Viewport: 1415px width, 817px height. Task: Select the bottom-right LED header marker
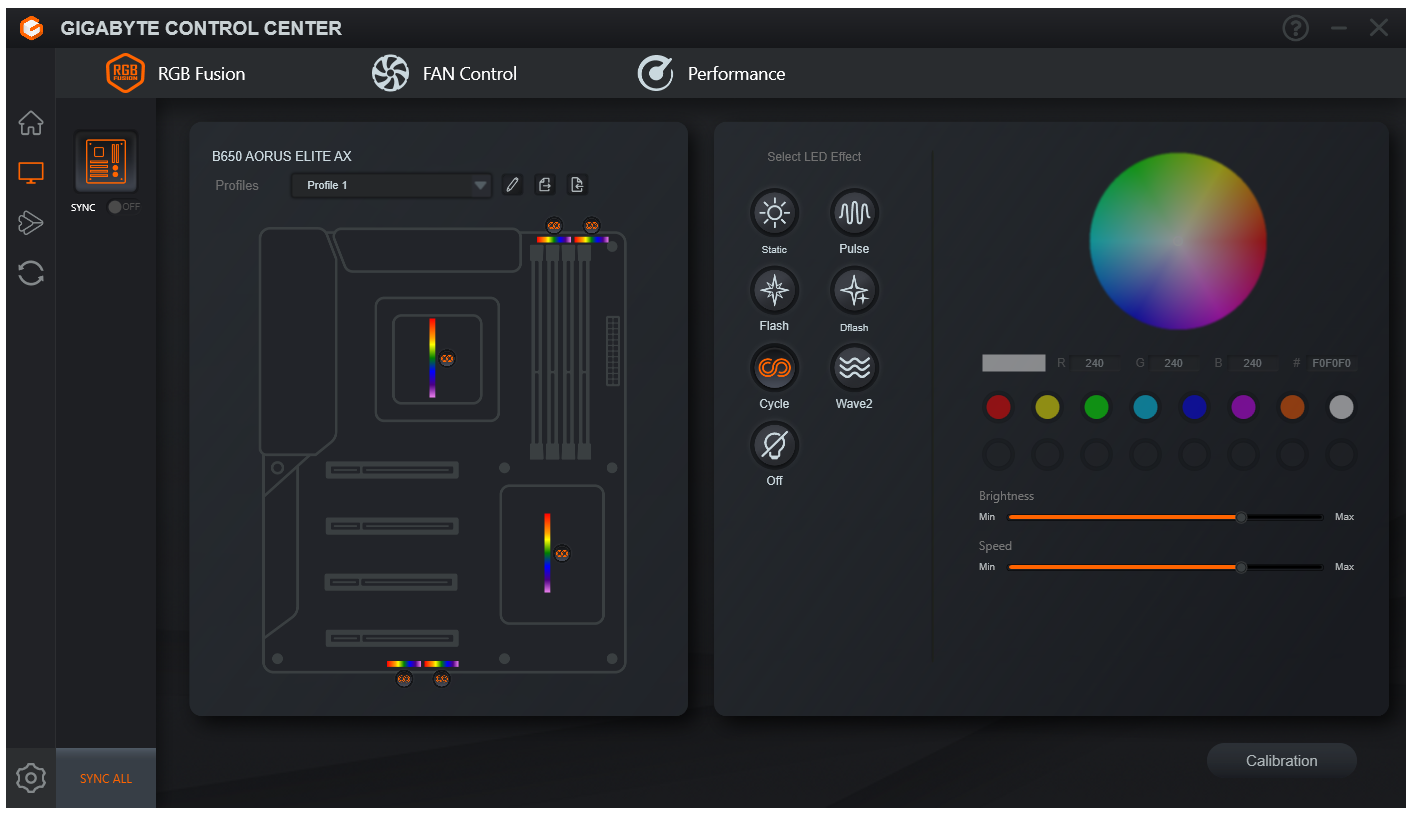point(441,679)
